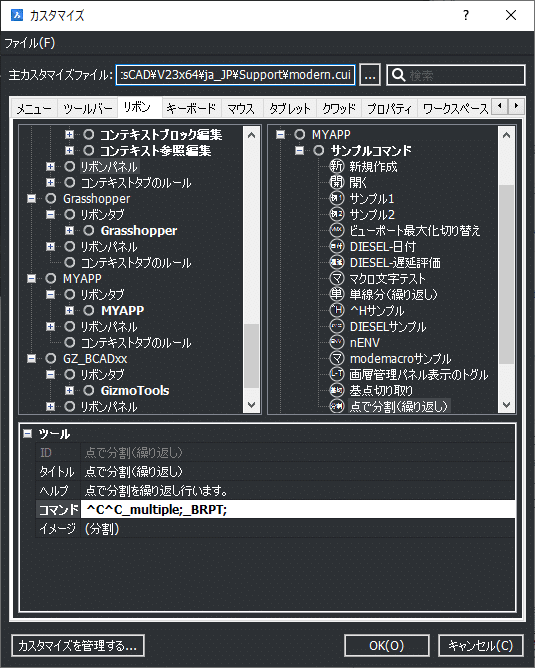Image resolution: width=535 pixels, height=668 pixels.
Task: Switch to the プロパティ tab
Action: point(389,109)
